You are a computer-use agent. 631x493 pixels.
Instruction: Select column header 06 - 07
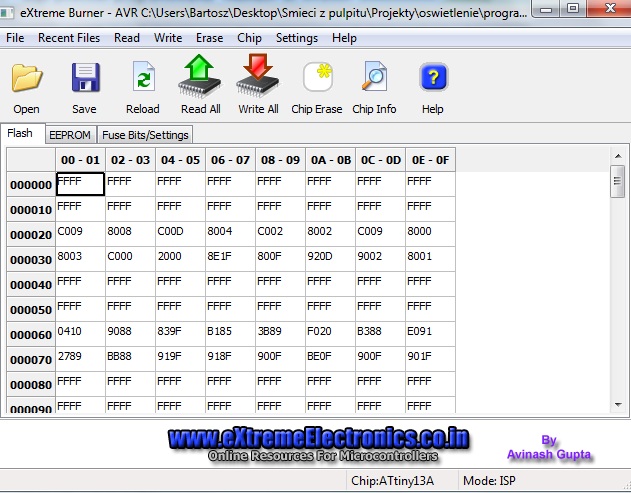[x=230, y=160]
